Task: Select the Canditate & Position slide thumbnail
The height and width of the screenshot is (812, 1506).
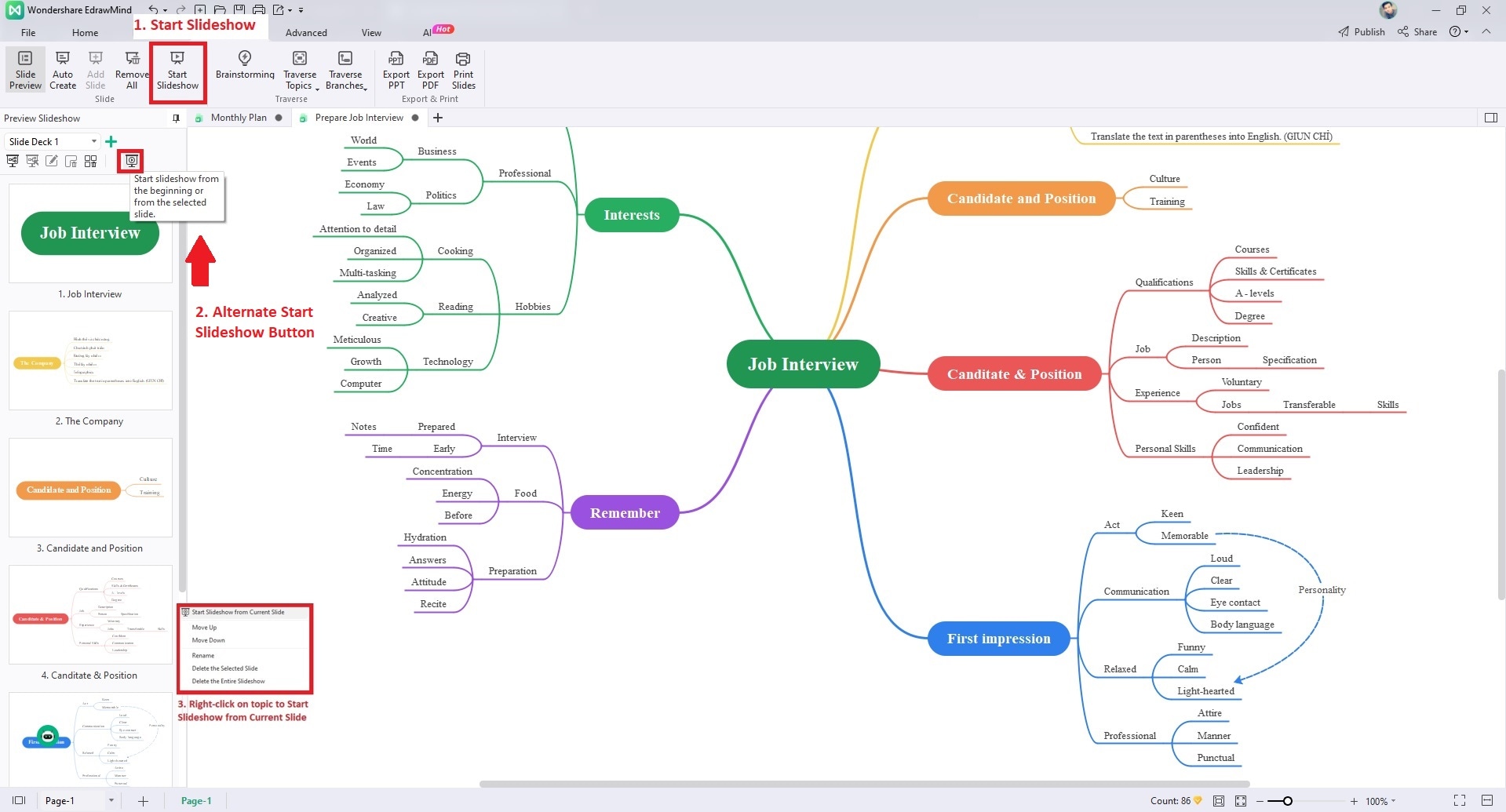Action: pos(90,614)
